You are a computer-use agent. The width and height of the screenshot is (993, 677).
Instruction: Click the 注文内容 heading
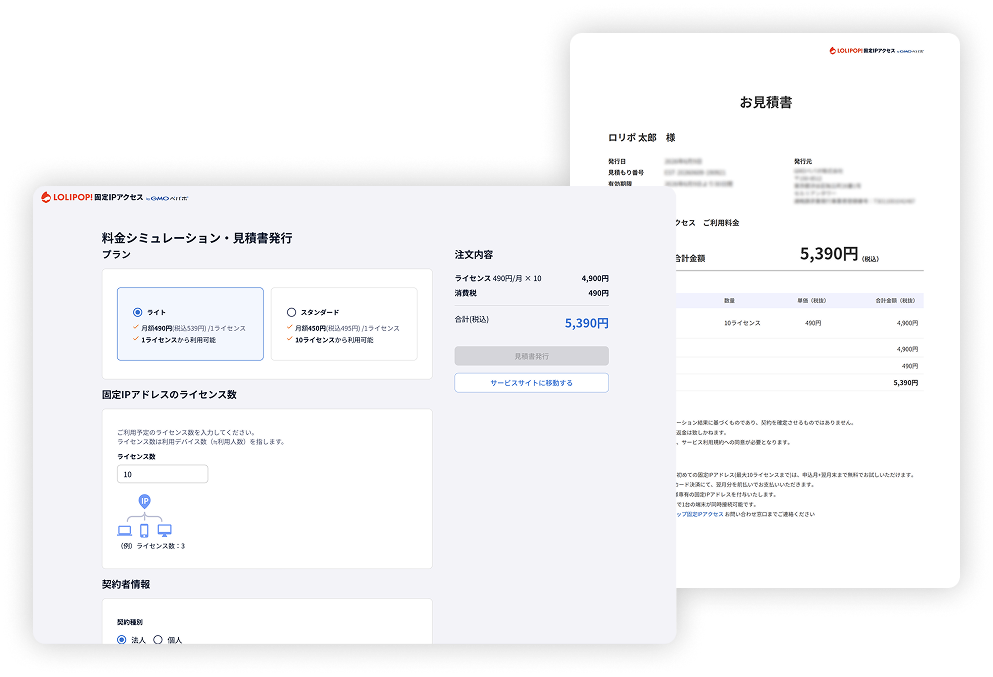(x=474, y=255)
